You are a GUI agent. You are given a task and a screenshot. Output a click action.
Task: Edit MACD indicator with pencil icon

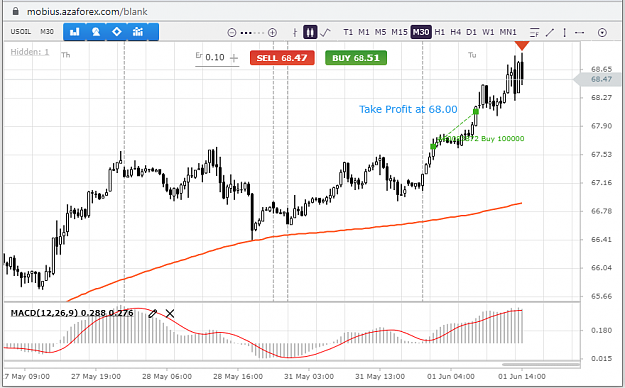tap(152, 313)
